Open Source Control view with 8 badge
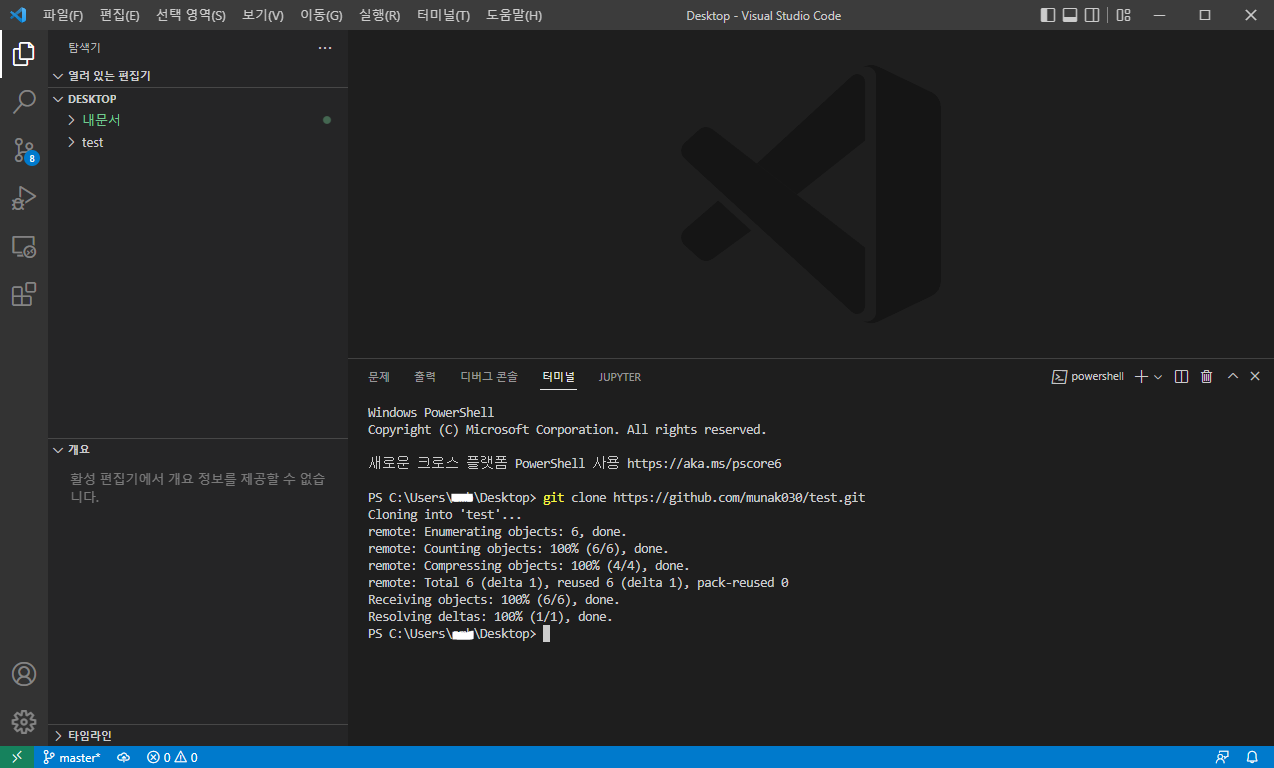 (x=24, y=150)
